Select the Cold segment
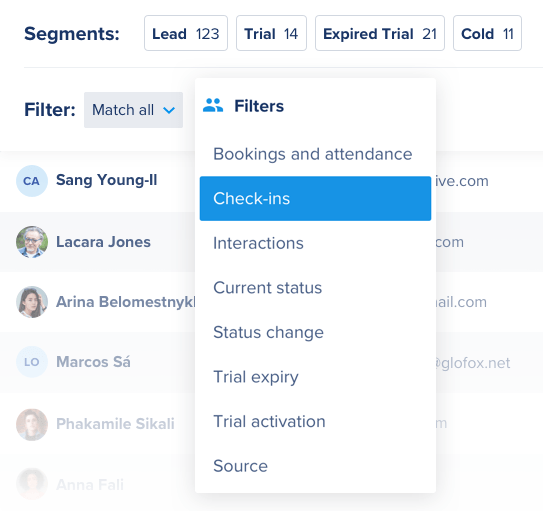Viewport: 543px width, 511px height. (487, 33)
